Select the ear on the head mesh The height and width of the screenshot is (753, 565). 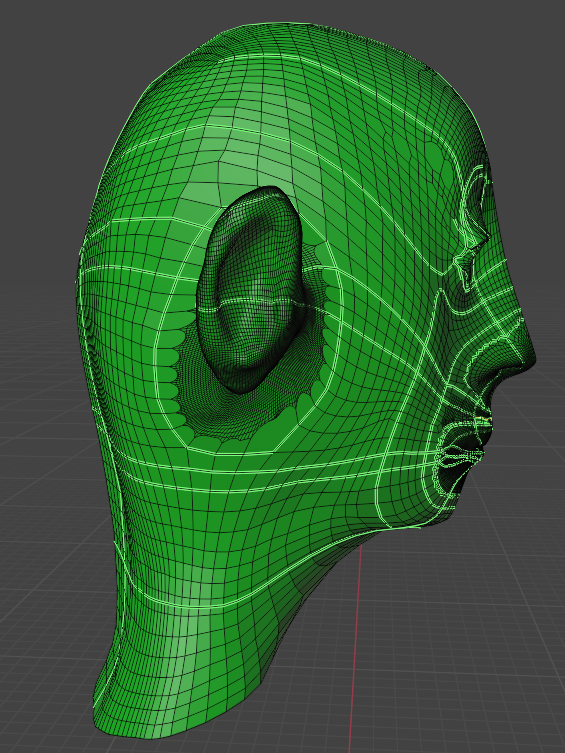[x=252, y=288]
